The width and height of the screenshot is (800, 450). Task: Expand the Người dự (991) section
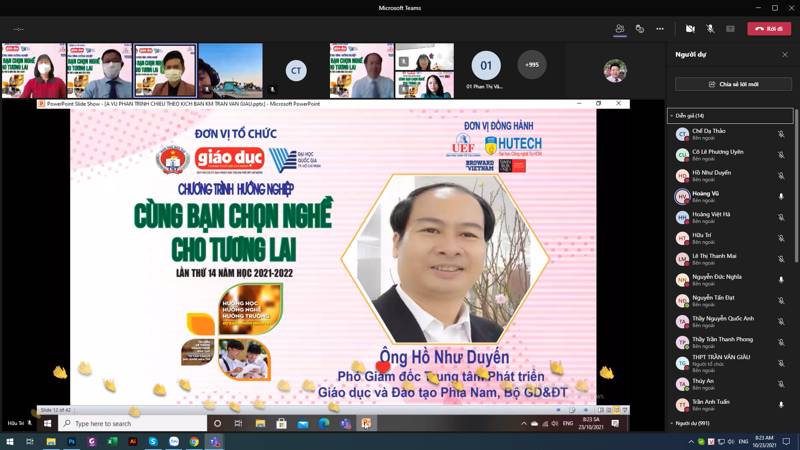coord(671,424)
